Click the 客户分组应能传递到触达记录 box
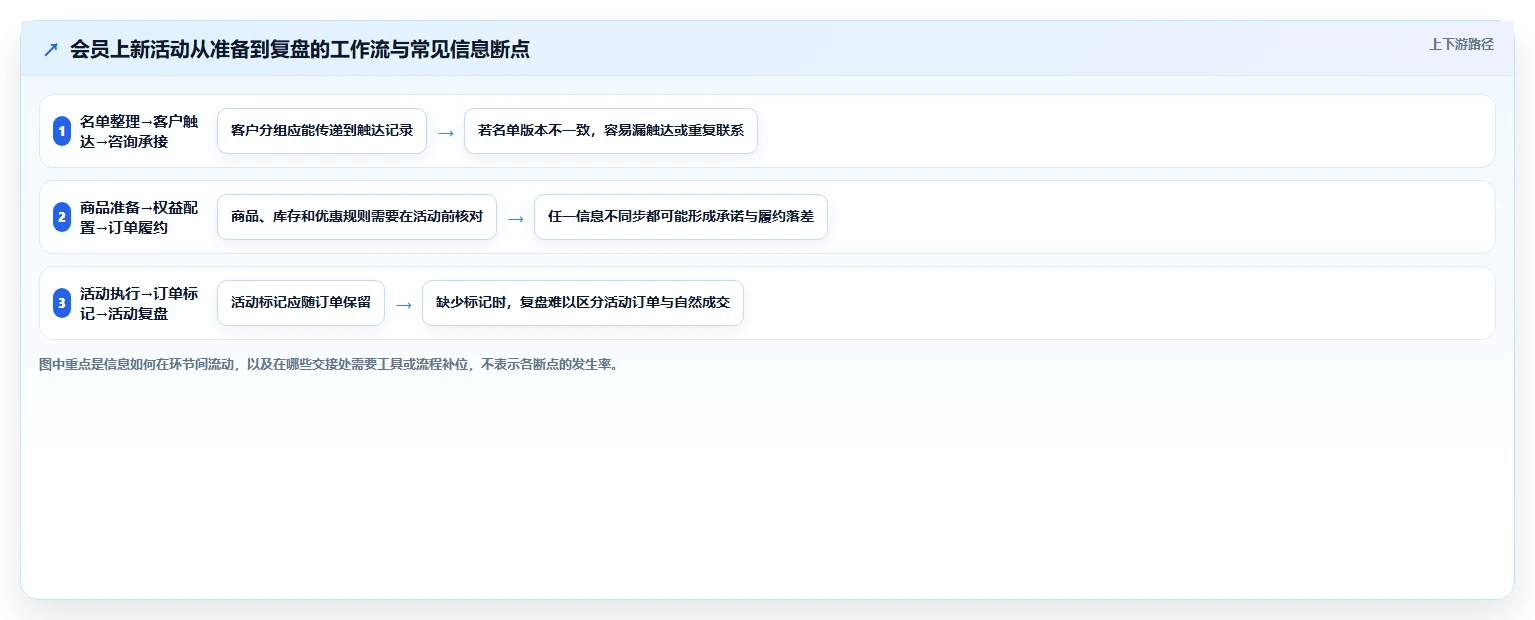1535x620 pixels. point(322,131)
